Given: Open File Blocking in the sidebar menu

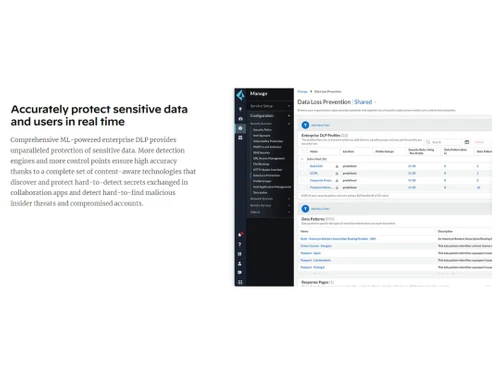Looking at the screenshot, I should [x=261, y=164].
